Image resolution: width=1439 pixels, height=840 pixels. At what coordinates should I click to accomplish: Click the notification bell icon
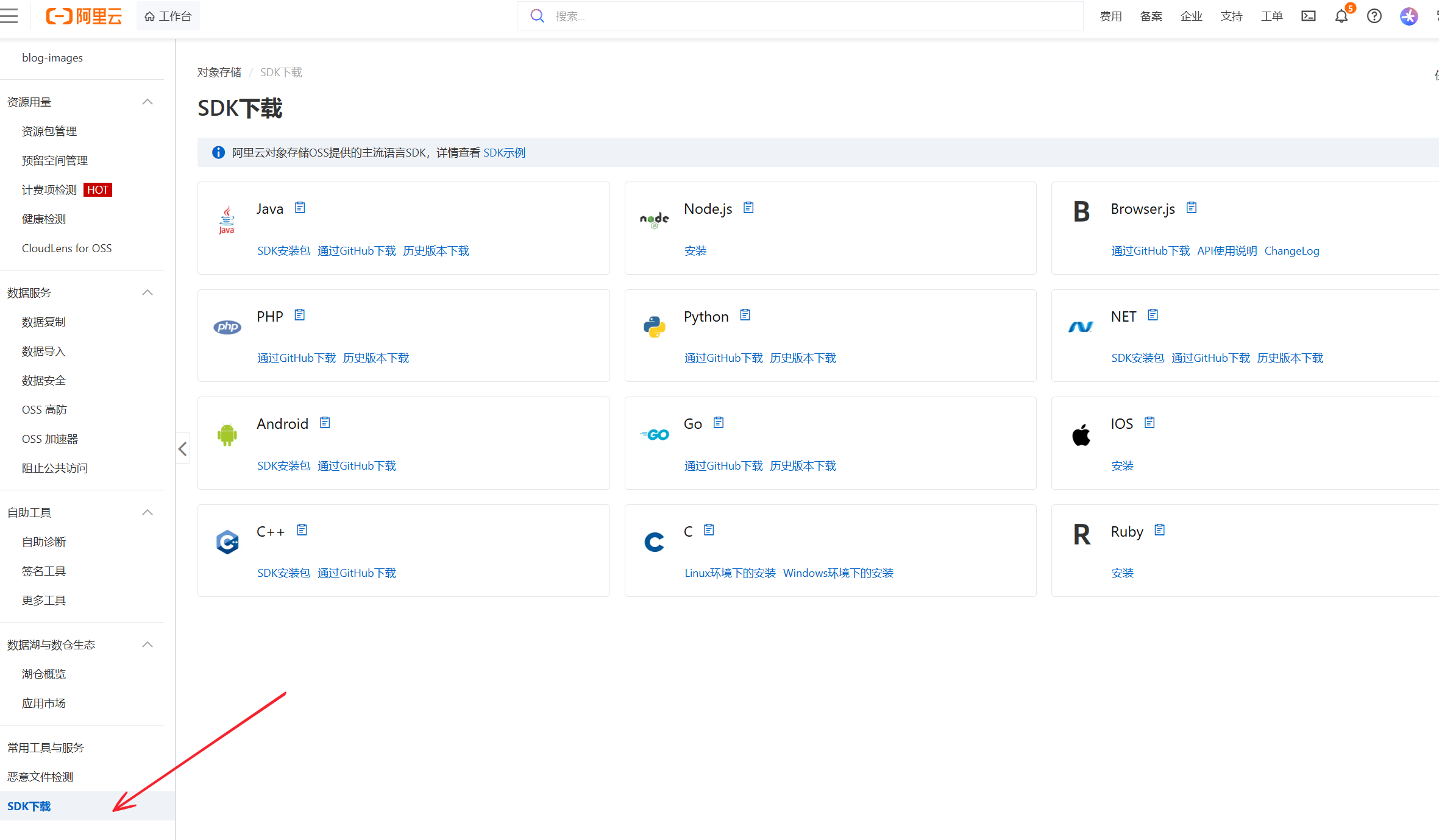(1341, 16)
